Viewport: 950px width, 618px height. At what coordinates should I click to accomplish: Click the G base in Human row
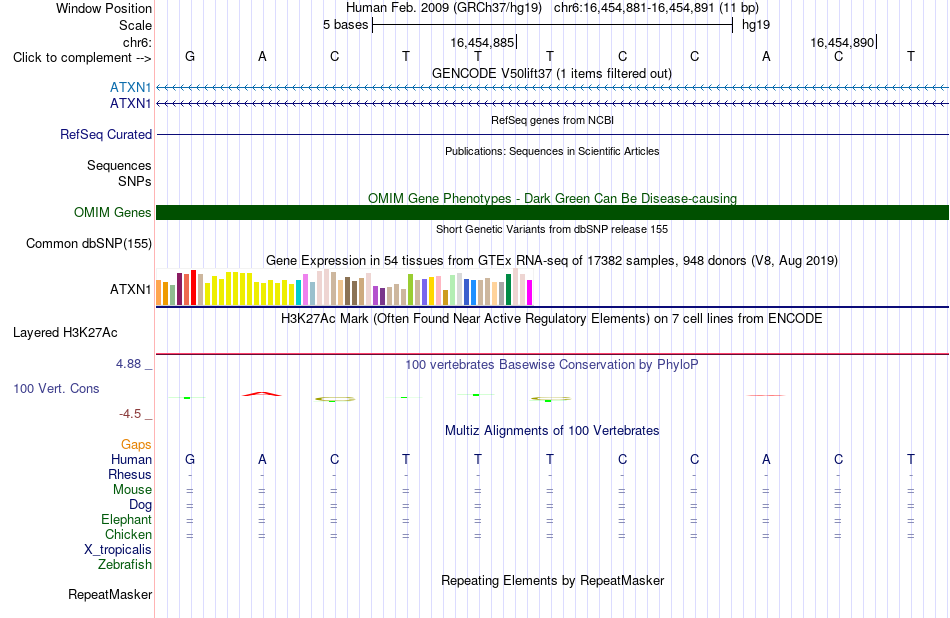[190, 459]
